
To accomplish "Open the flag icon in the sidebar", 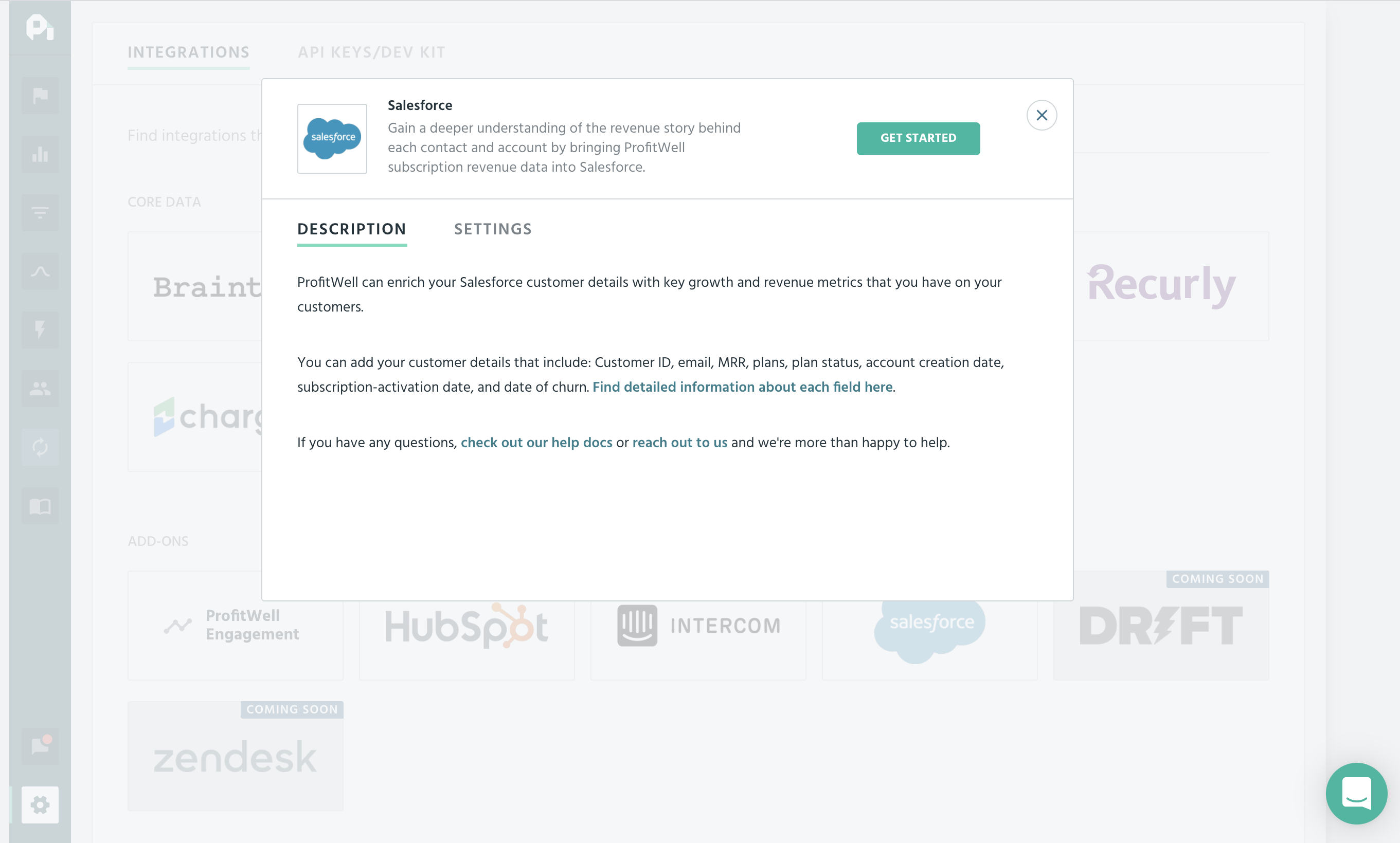I will pyautogui.click(x=40, y=96).
